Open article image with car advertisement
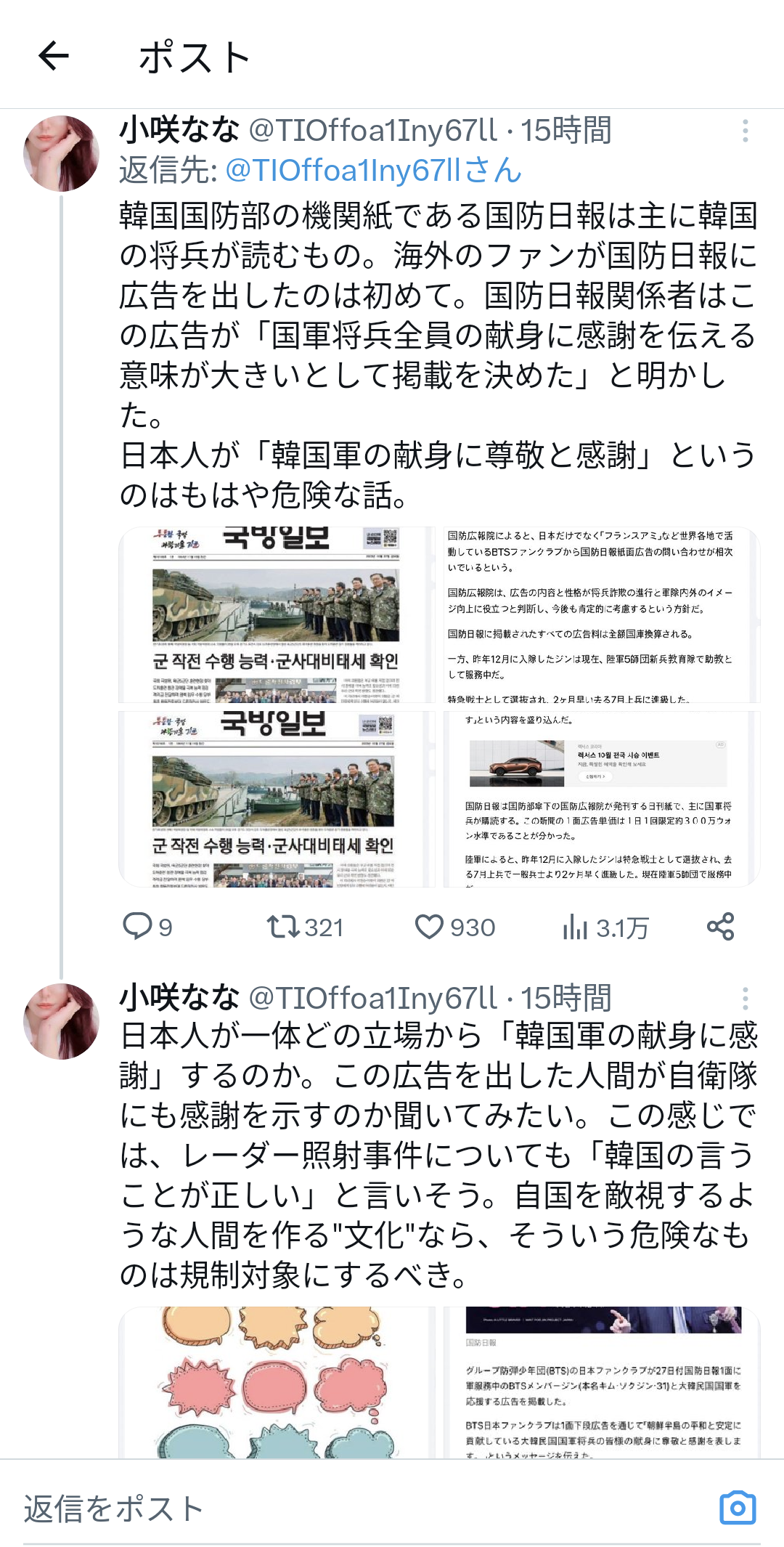 pos(602,799)
